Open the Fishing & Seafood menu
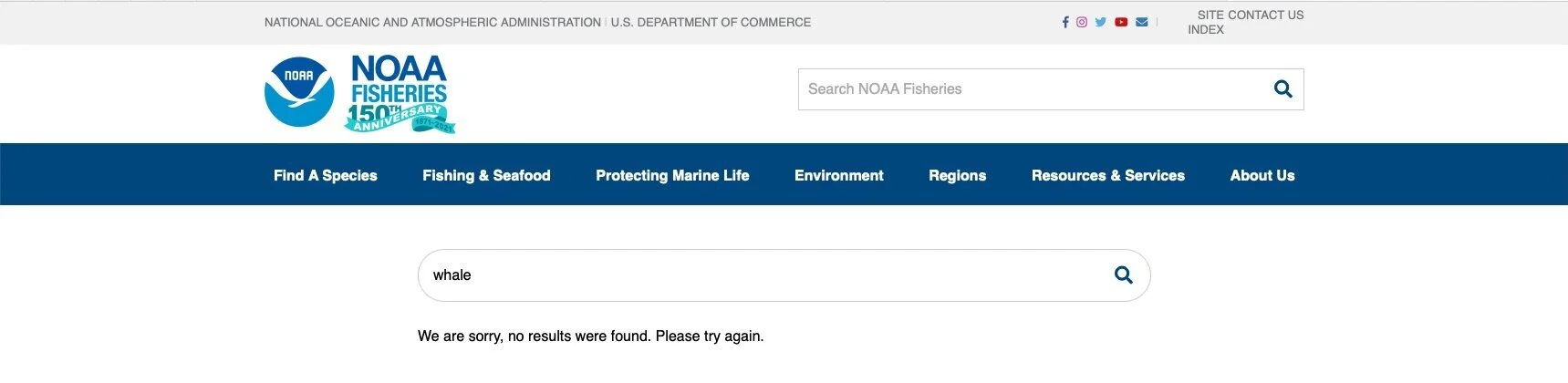The width and height of the screenshot is (1568, 383). pos(486,175)
